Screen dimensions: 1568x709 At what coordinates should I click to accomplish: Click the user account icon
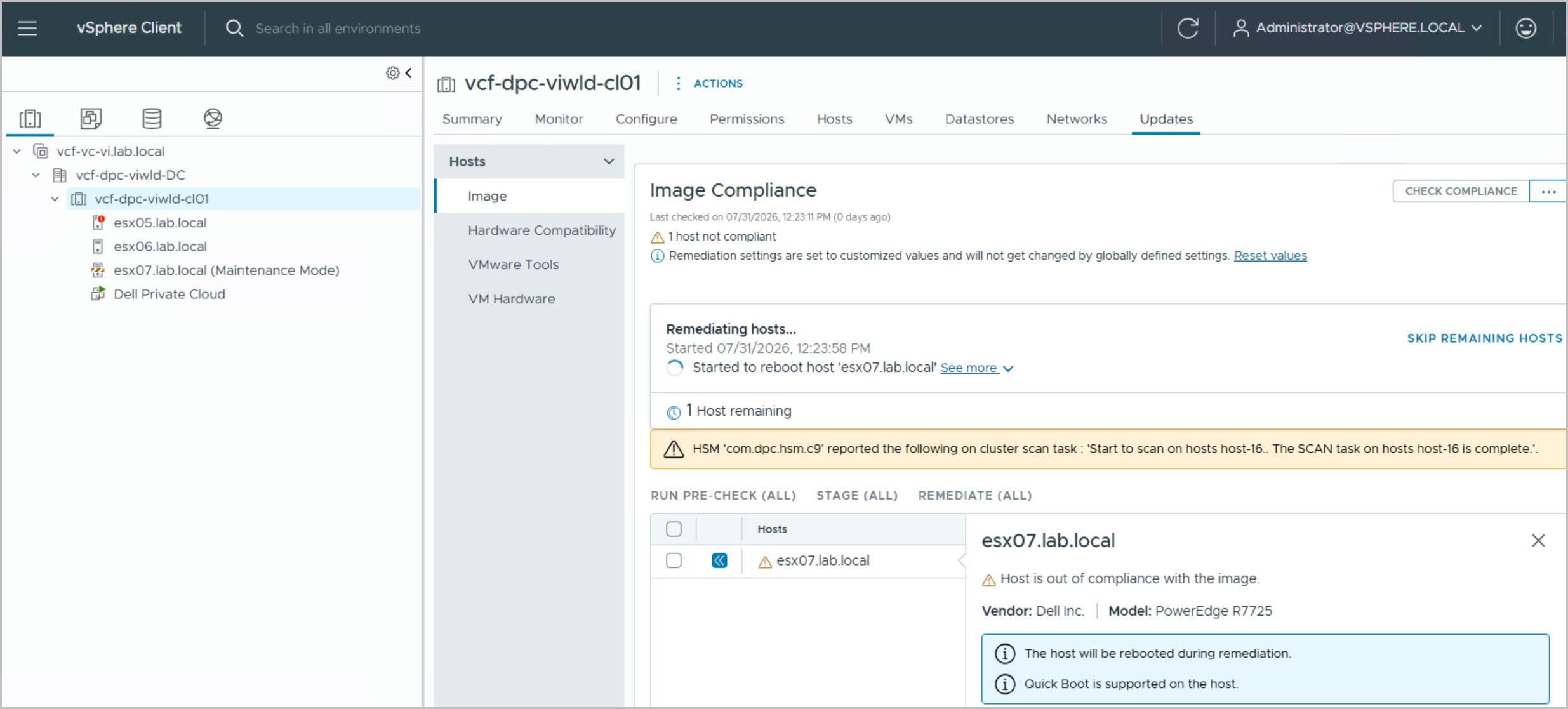tap(1240, 28)
